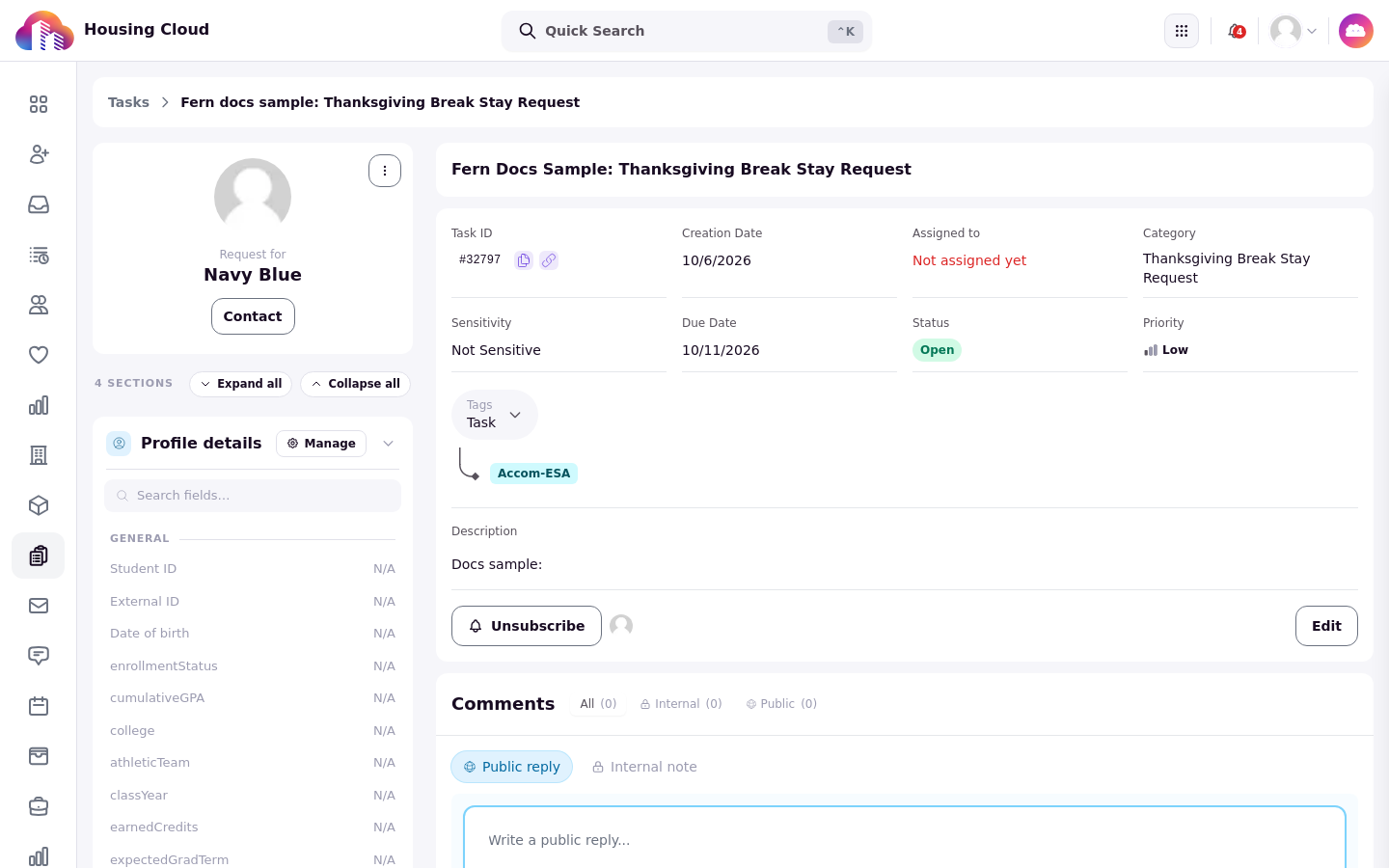Viewport: 1389px width, 868px height.
Task: Click the add-user icon in sidebar
Action: [39, 154]
